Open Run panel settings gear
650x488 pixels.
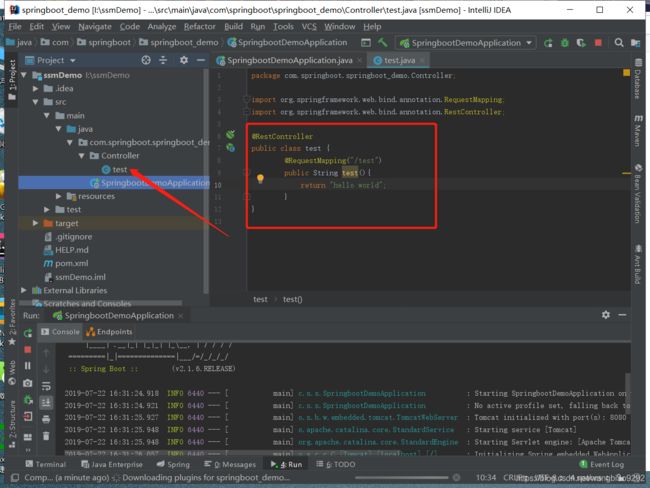pyautogui.click(x=606, y=315)
